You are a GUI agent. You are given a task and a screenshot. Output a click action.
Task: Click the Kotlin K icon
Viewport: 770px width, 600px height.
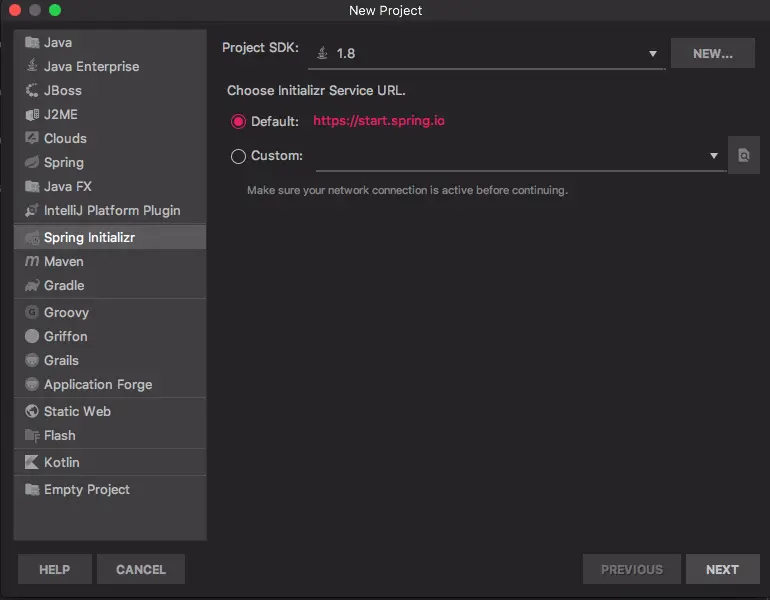(32, 462)
